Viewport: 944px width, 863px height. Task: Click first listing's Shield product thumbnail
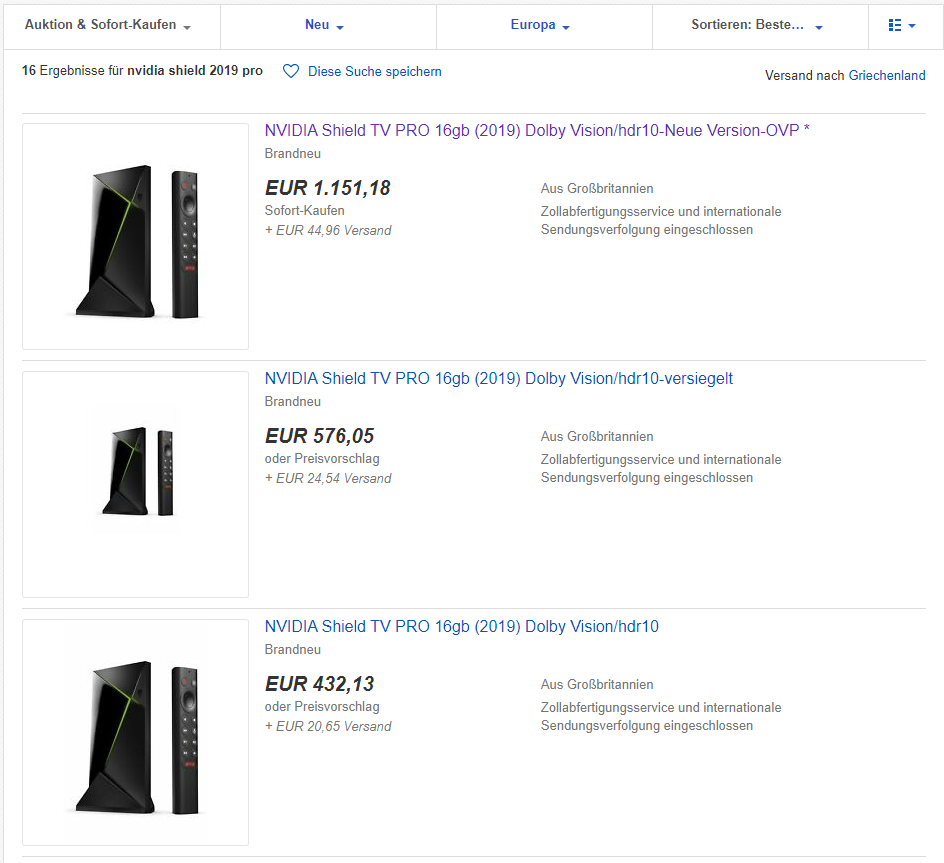click(x=135, y=237)
